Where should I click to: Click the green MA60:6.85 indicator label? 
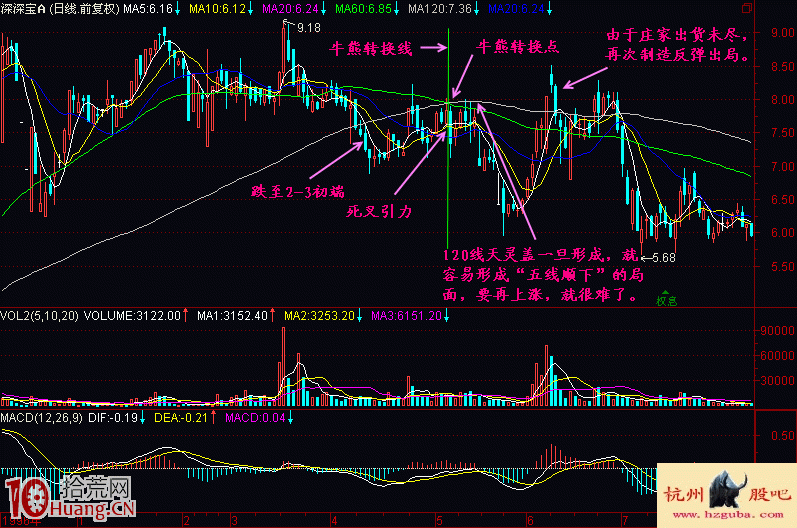363,9
